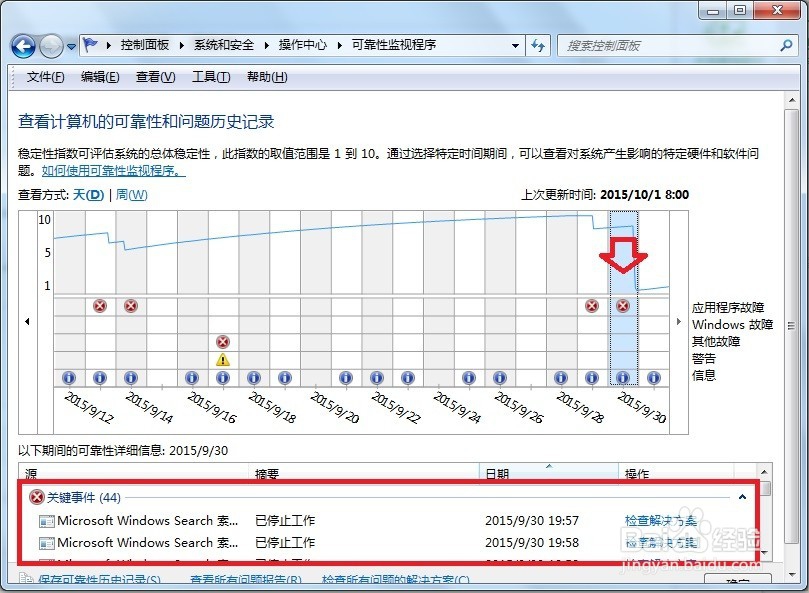Viewport: 809px width, 593px height.
Task: Click the magnifier search icon
Action: [786, 45]
